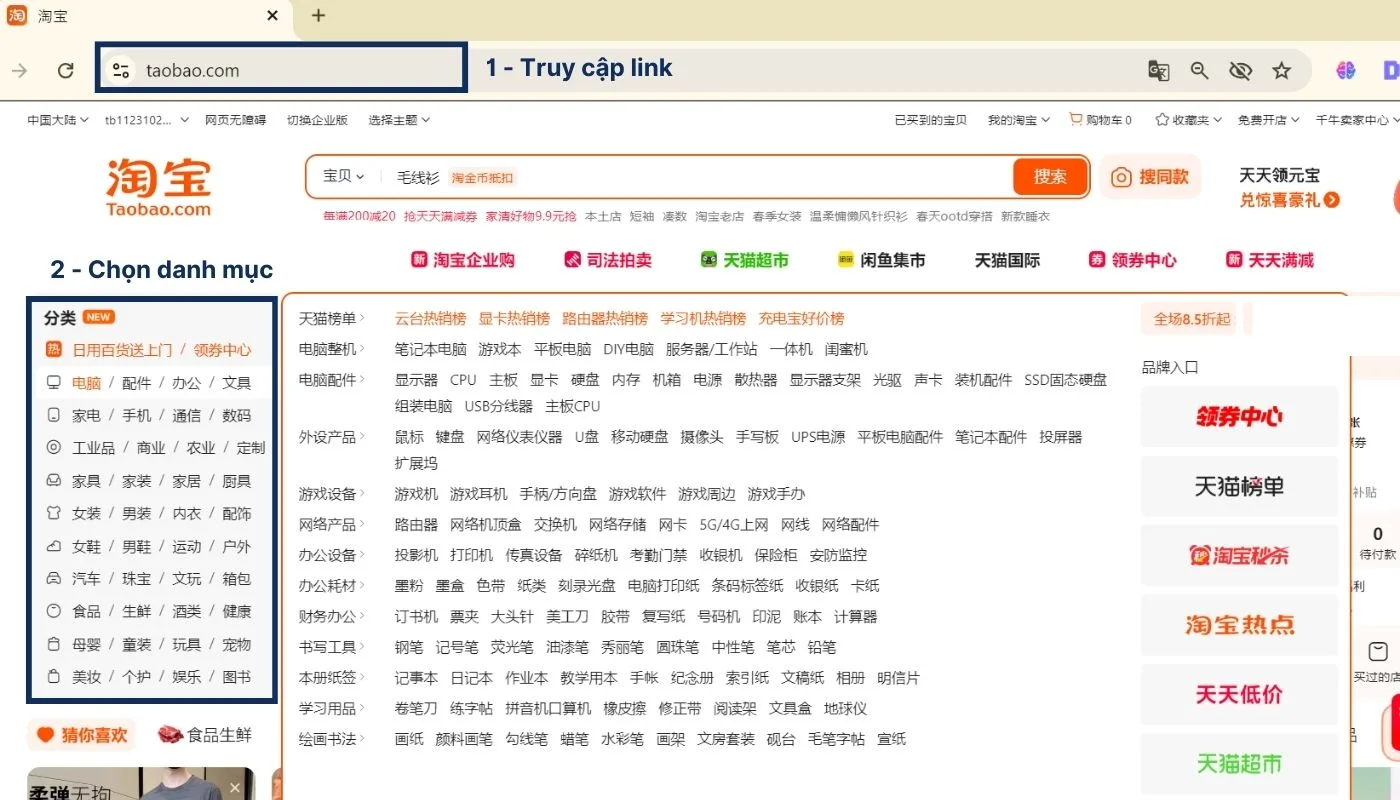The height and width of the screenshot is (800, 1400).
Task: Click the zoom magnifier icon in address bar
Action: [1199, 70]
